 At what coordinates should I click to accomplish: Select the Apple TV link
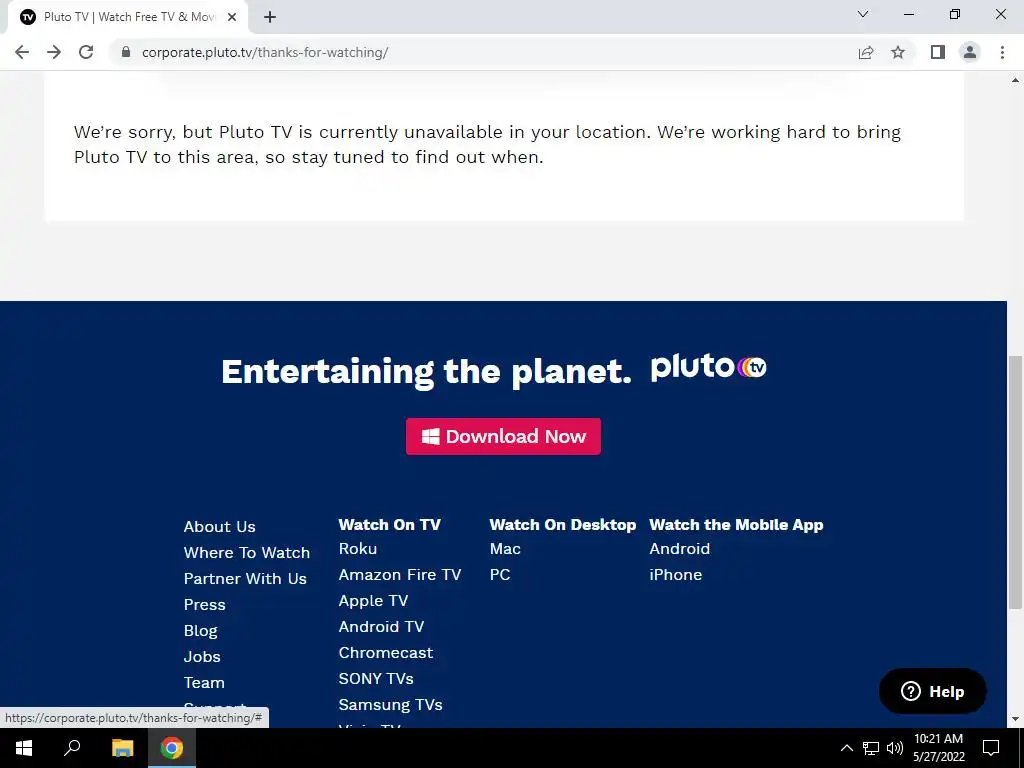pos(373,601)
